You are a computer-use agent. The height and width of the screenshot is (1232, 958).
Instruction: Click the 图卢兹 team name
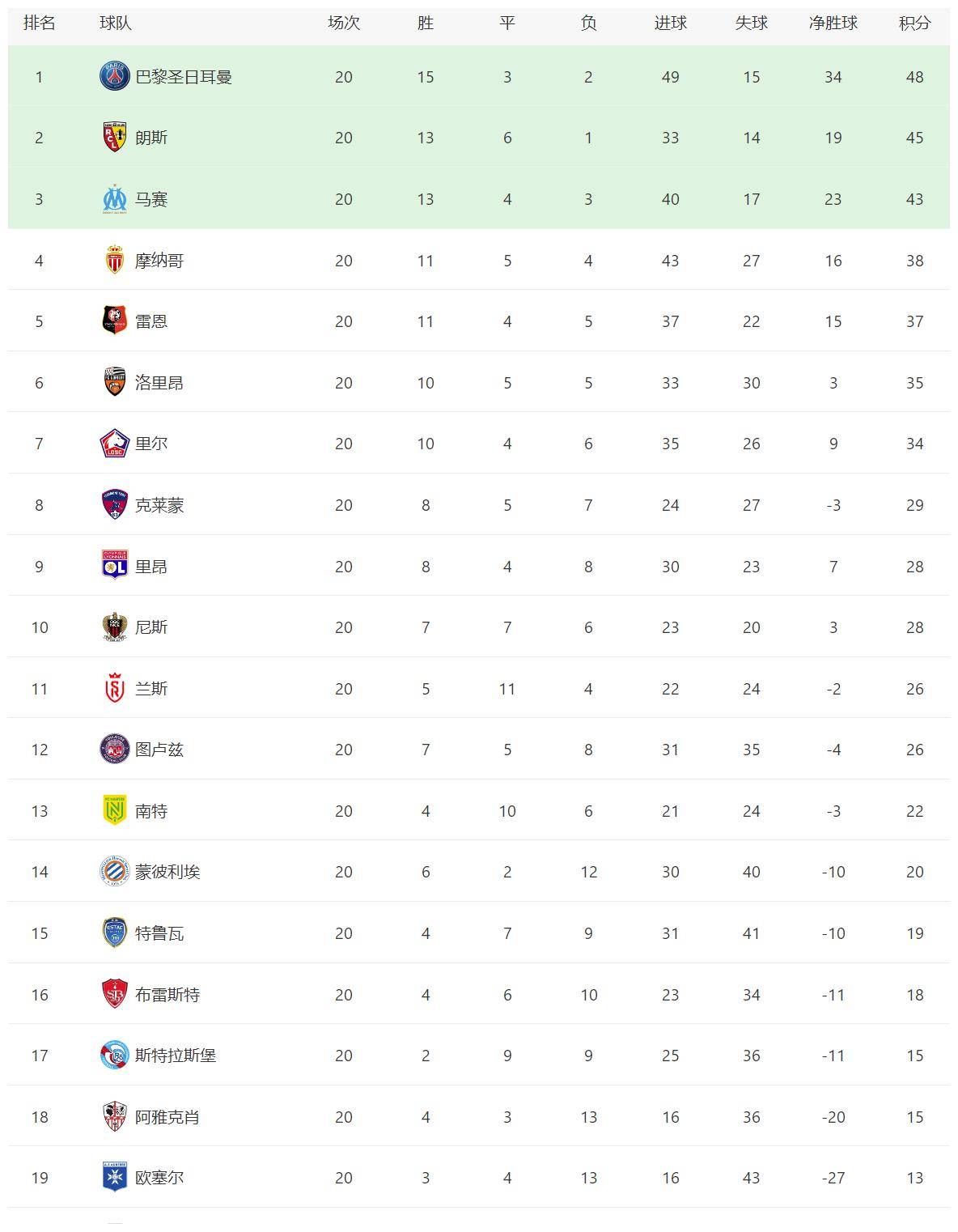(159, 750)
